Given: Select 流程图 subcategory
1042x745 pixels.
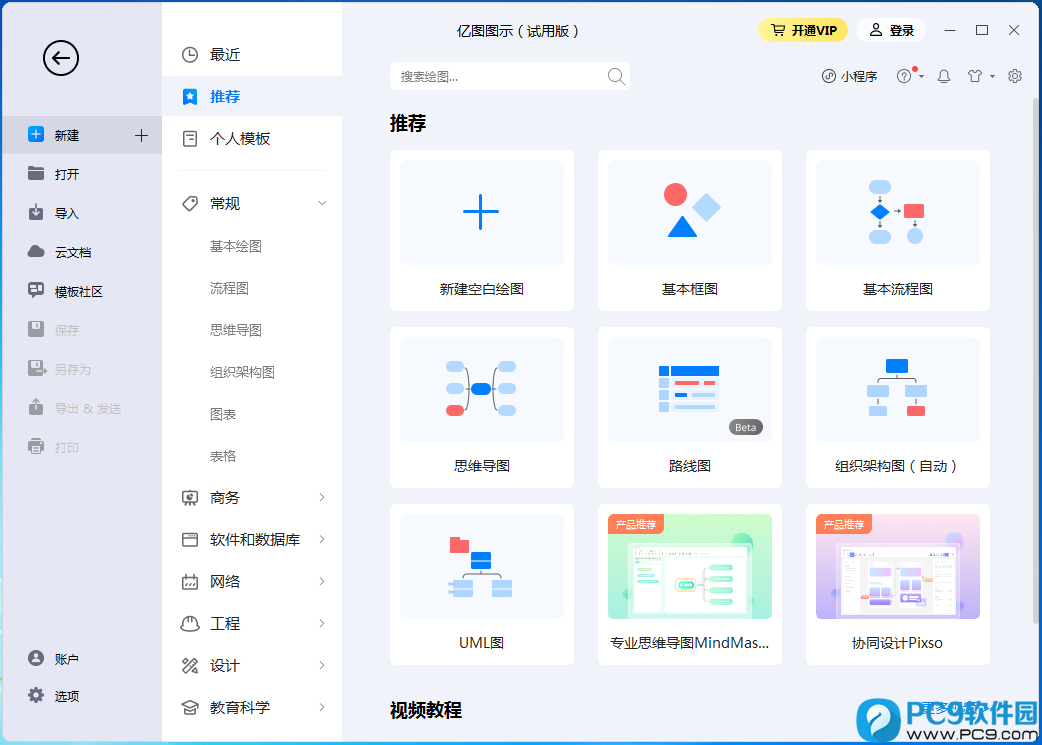Looking at the screenshot, I should (x=229, y=288).
